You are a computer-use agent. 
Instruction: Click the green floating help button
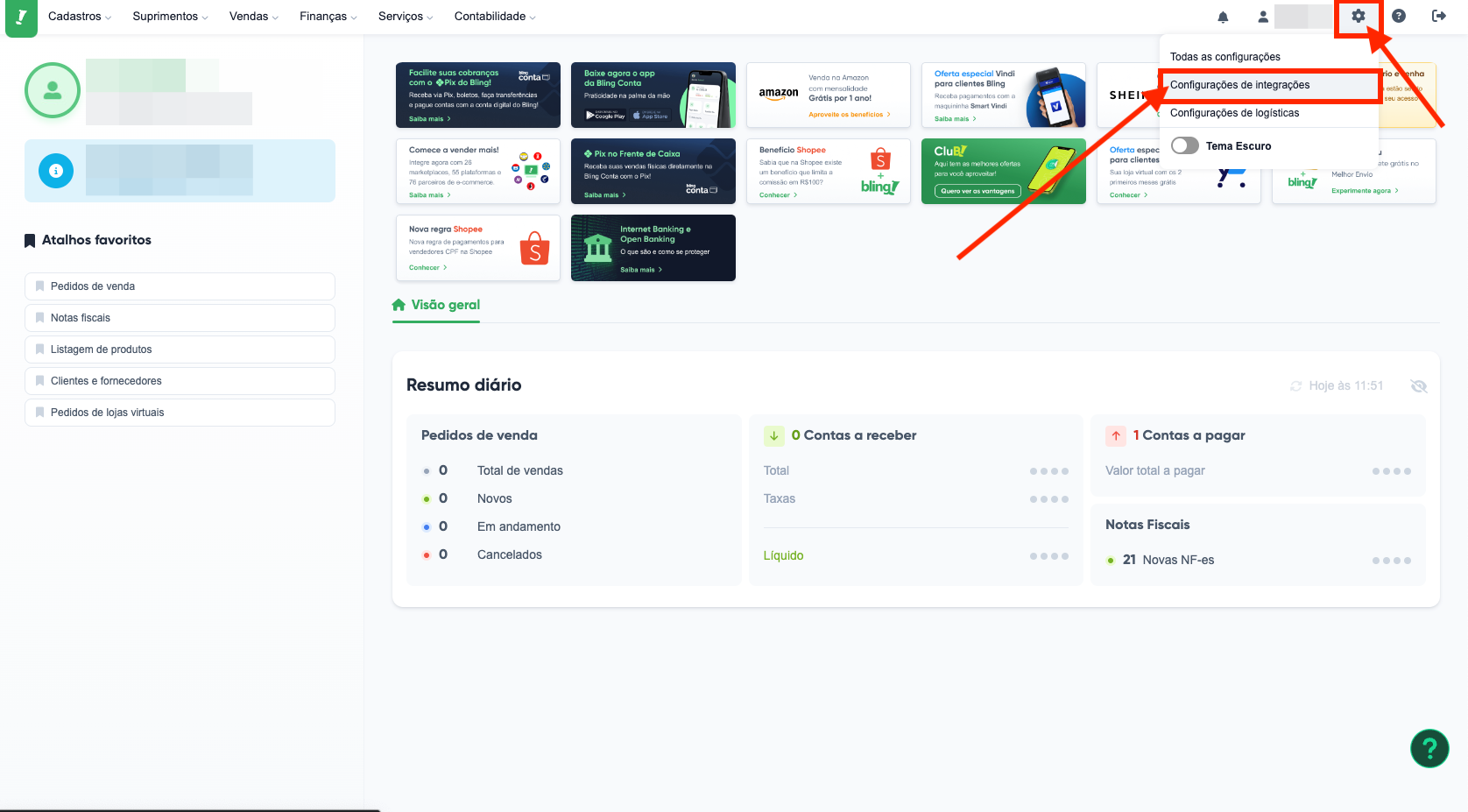(1429, 749)
